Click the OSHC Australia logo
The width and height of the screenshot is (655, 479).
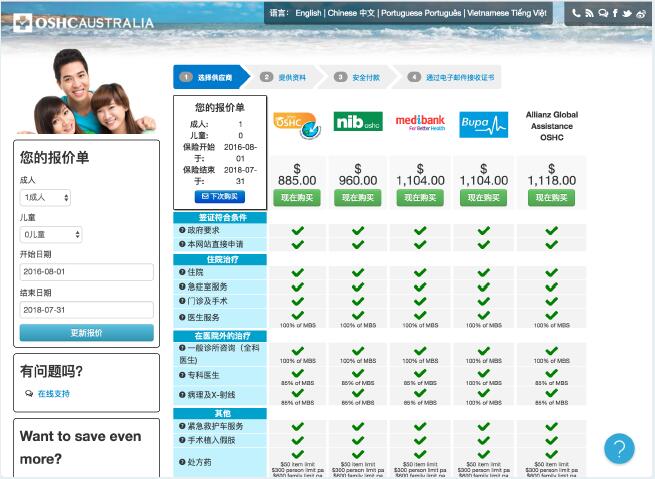click(x=83, y=23)
